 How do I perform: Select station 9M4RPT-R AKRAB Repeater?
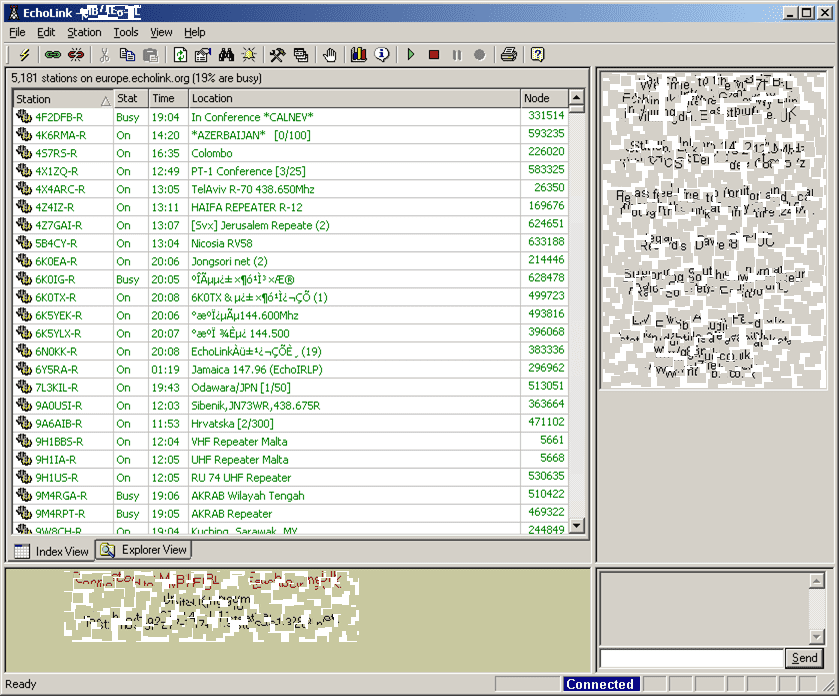point(291,514)
